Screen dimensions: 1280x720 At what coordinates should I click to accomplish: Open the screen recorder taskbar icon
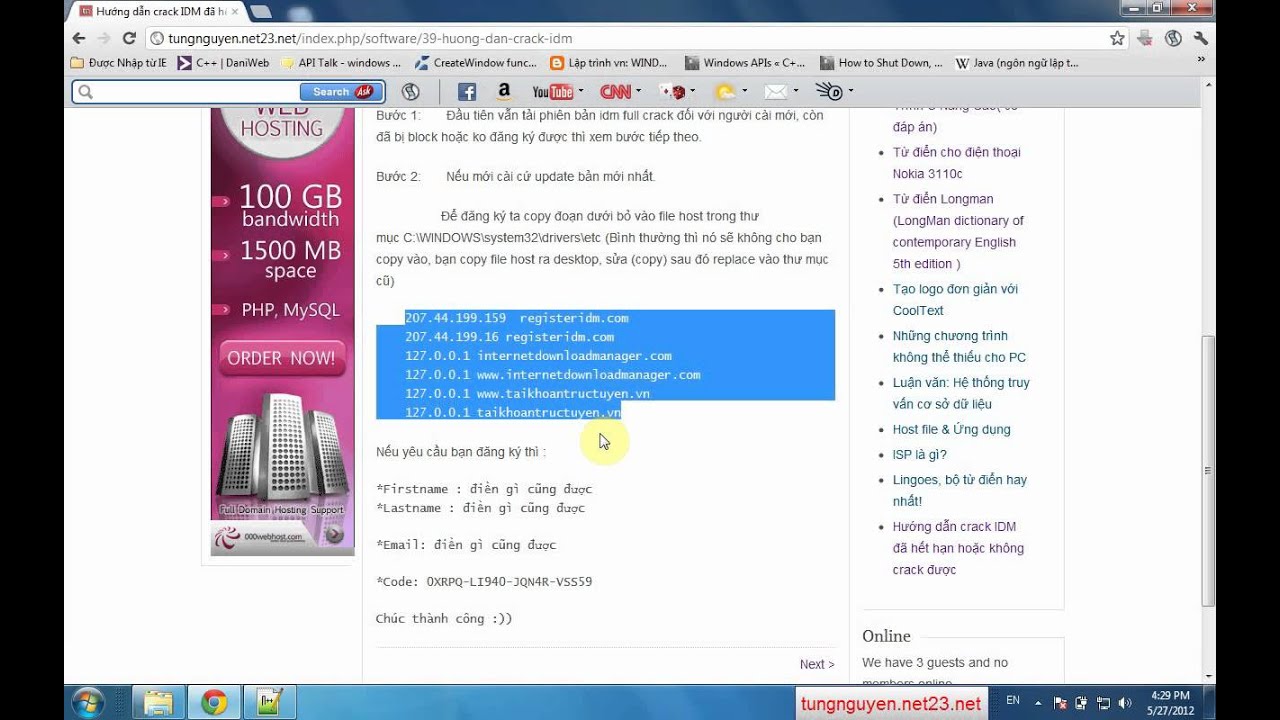point(269,702)
